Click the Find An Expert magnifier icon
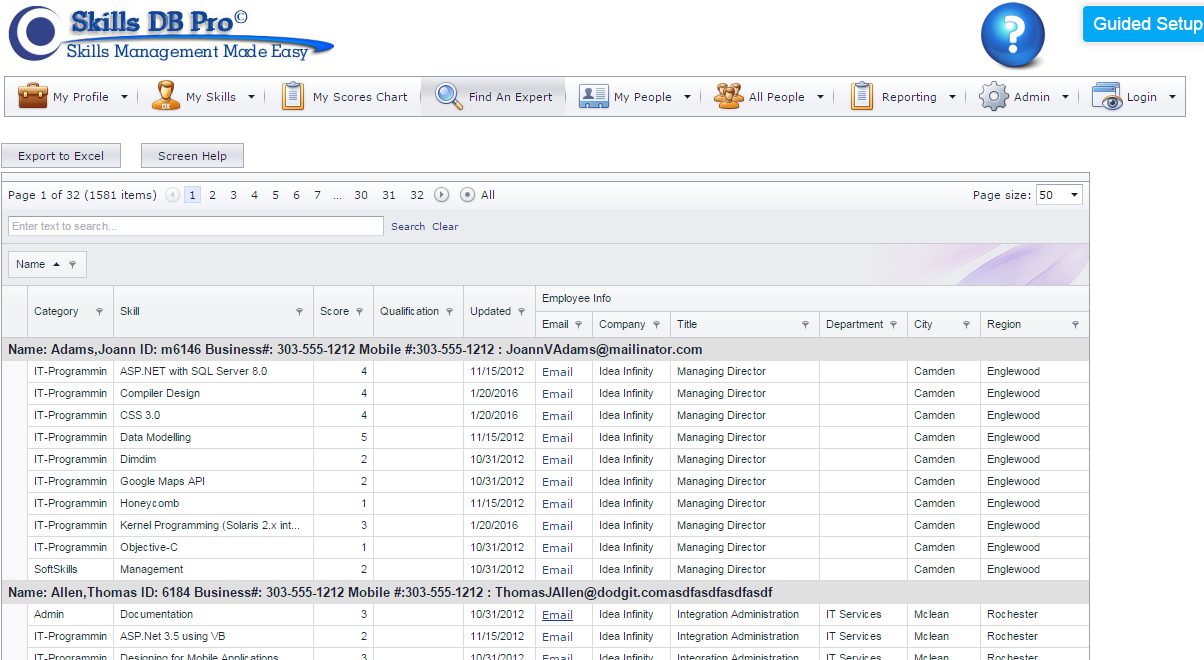 click(448, 97)
